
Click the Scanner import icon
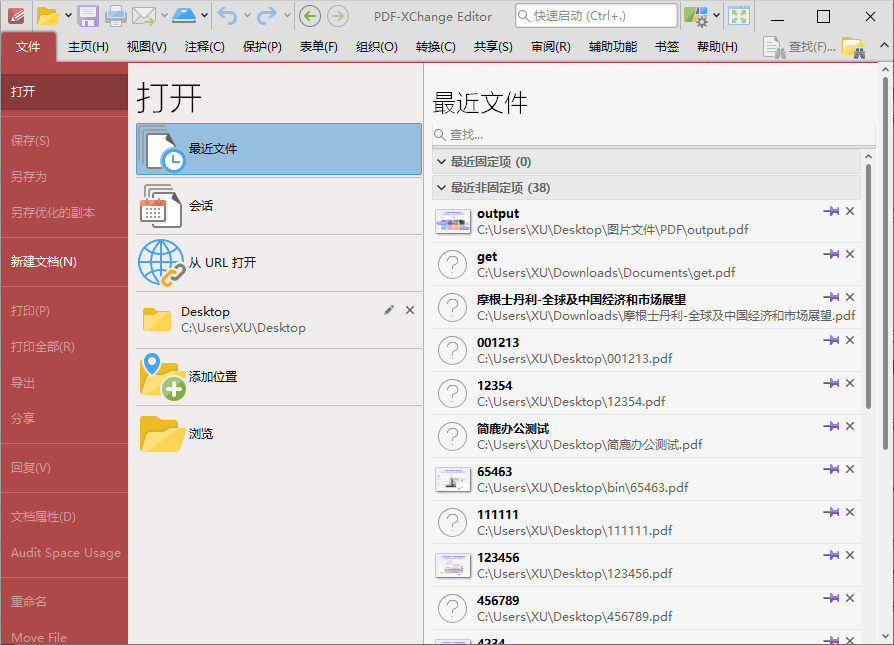[x=185, y=15]
